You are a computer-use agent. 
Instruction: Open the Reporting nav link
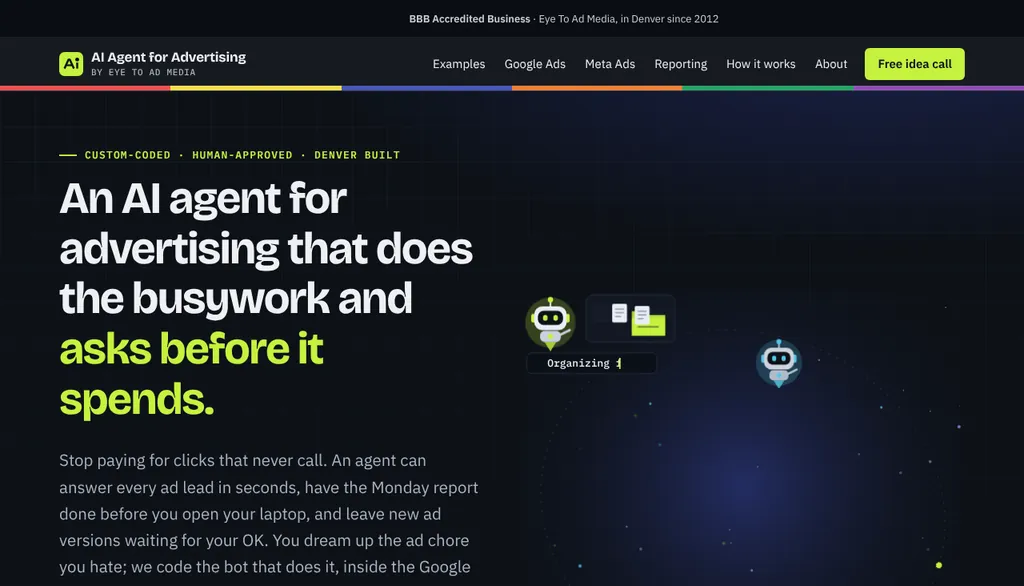click(680, 64)
